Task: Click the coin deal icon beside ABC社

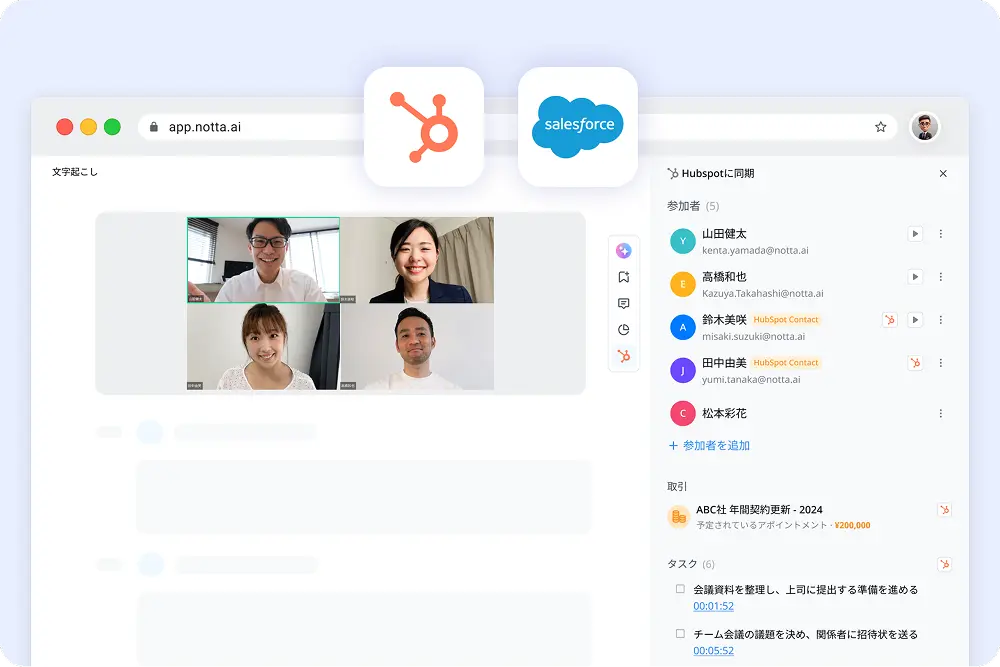Action: 679,517
